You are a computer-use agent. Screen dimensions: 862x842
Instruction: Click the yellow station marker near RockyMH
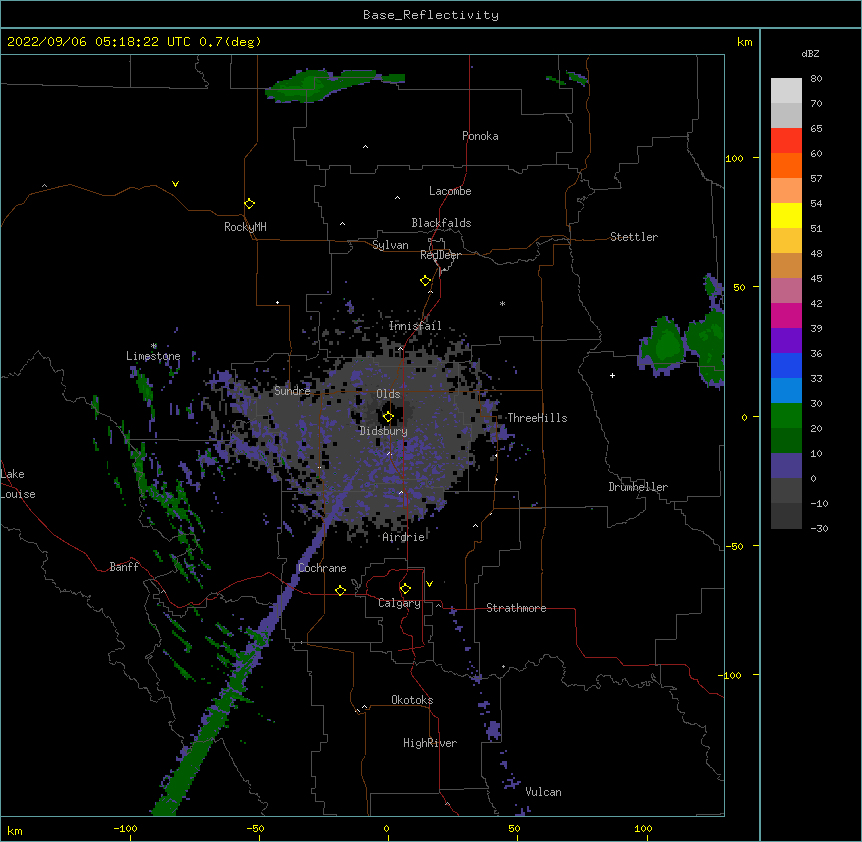249,203
